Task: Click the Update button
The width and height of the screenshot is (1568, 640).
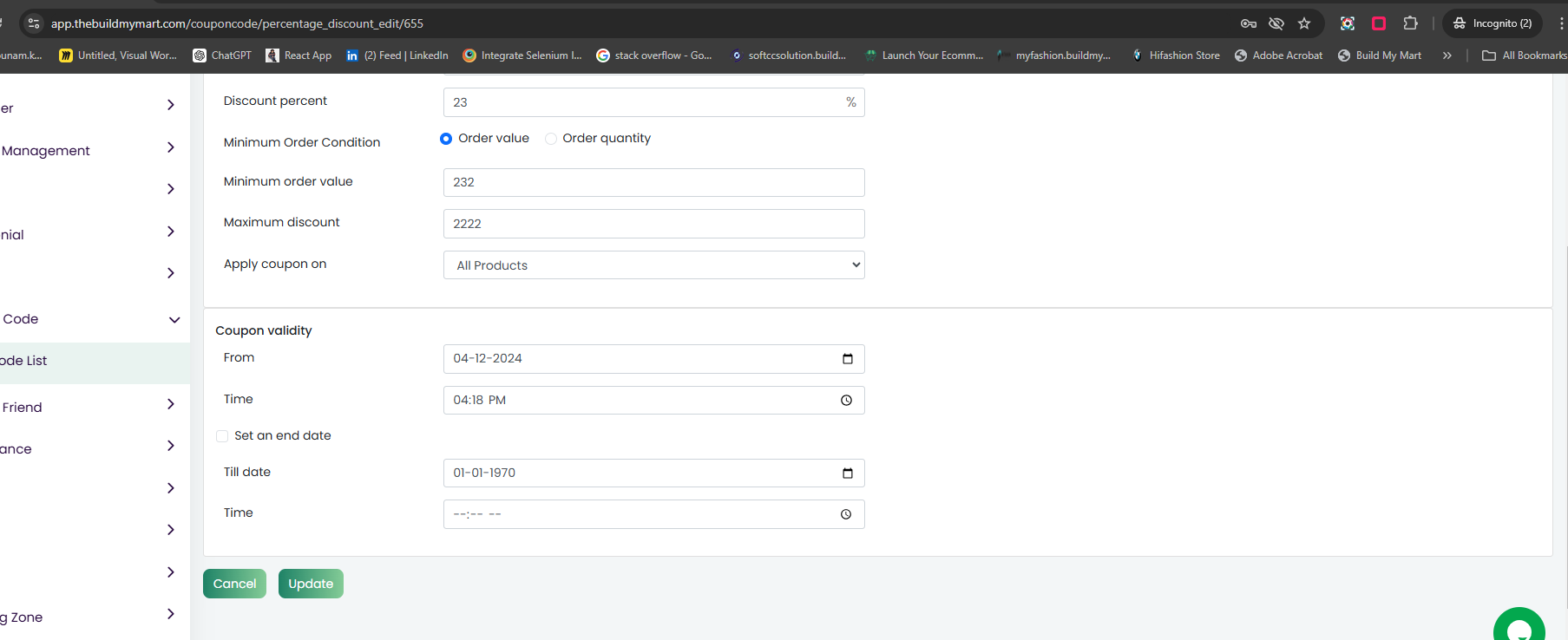Action: click(x=311, y=584)
